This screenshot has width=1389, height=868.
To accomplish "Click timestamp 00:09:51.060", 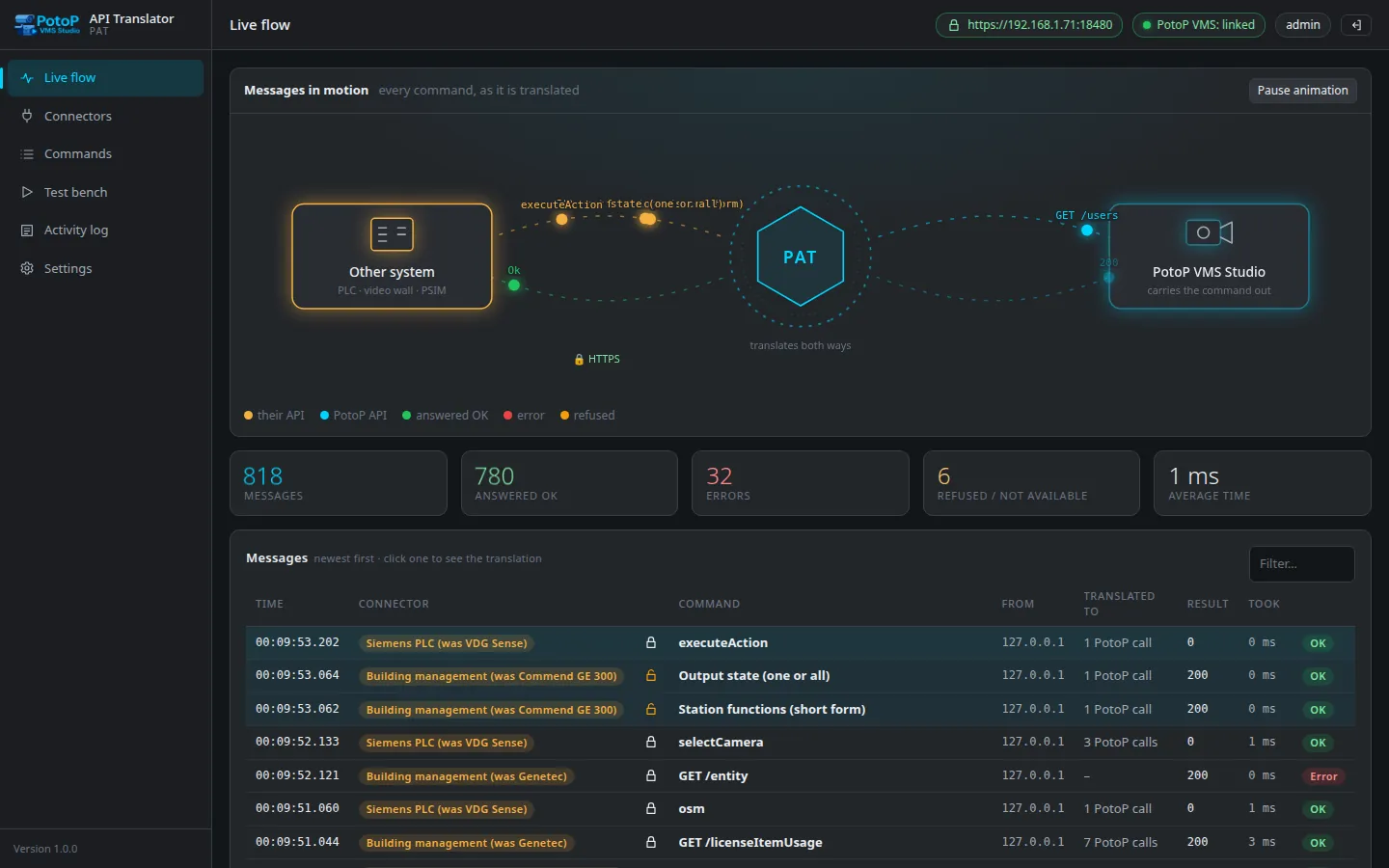I will (297, 808).
